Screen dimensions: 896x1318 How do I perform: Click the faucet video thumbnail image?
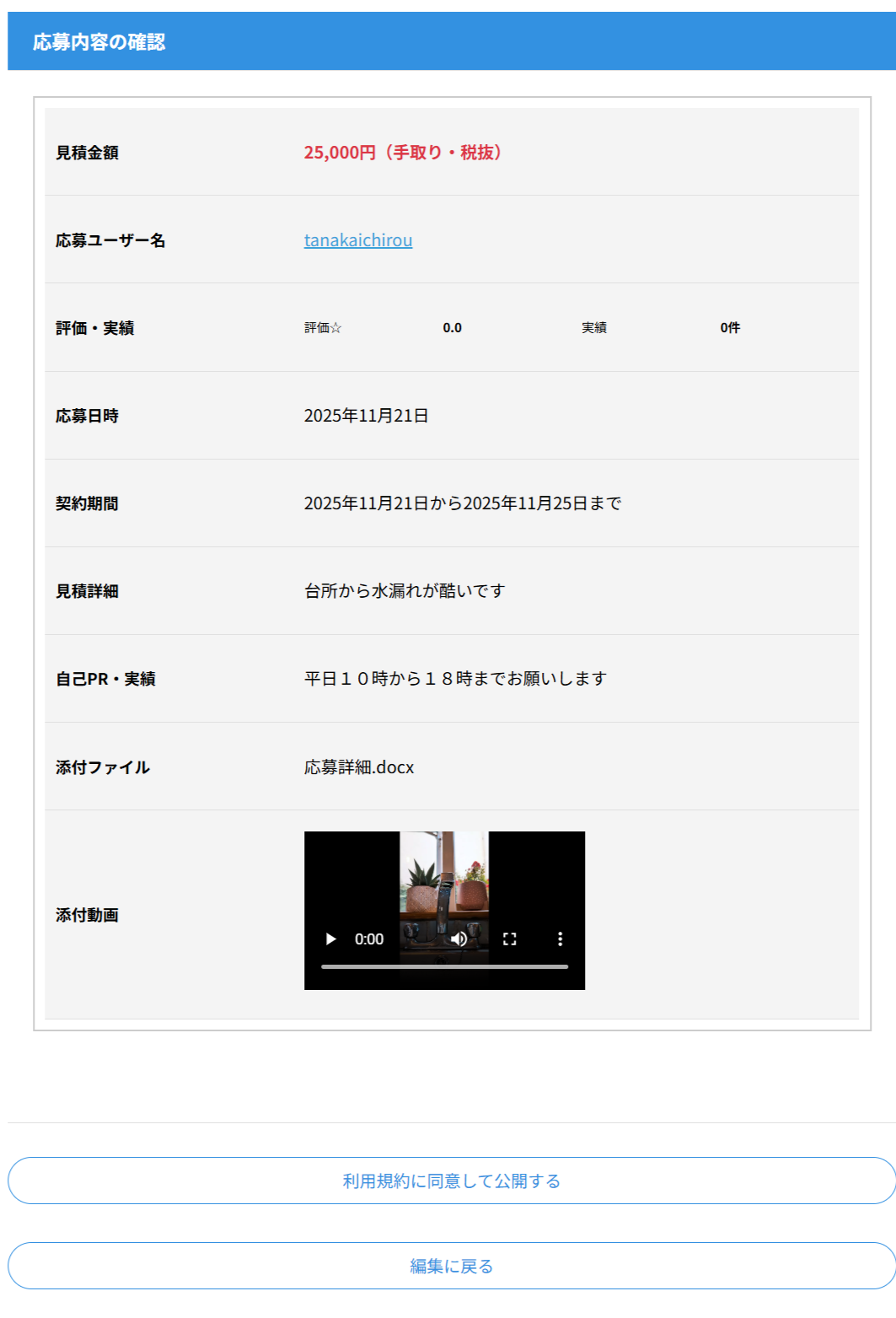(444, 877)
